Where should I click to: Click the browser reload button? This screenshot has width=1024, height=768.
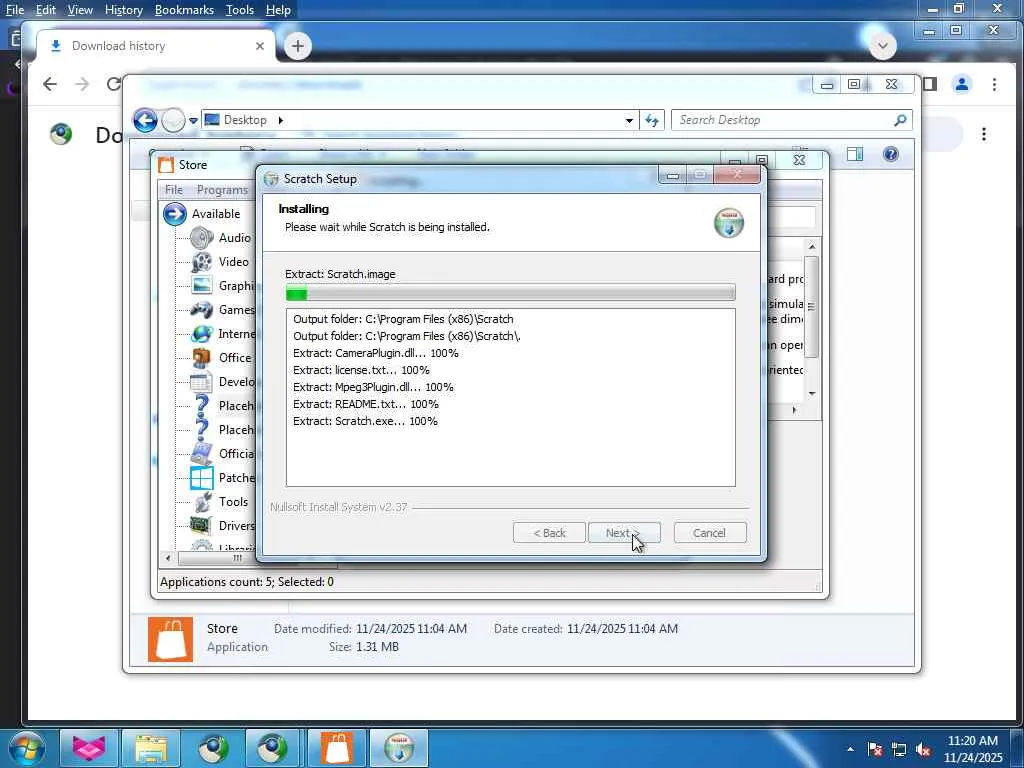click(114, 84)
